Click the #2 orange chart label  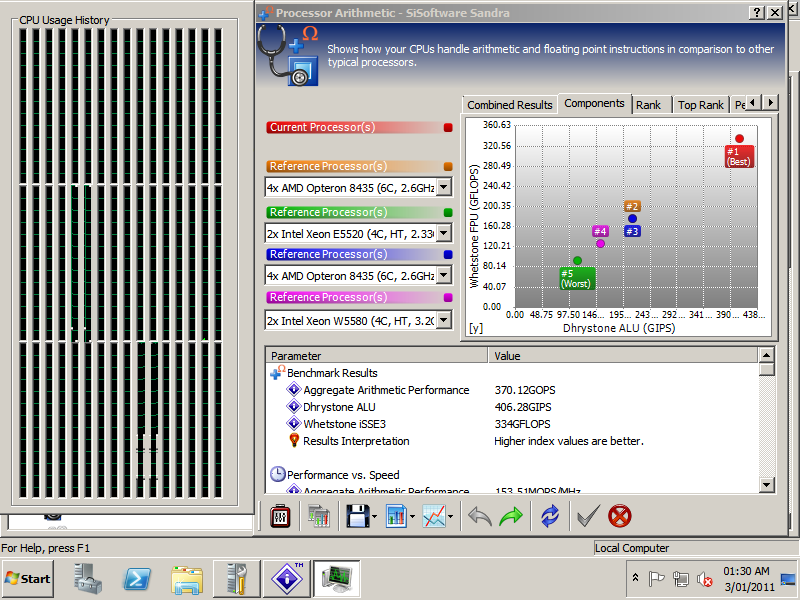632,206
